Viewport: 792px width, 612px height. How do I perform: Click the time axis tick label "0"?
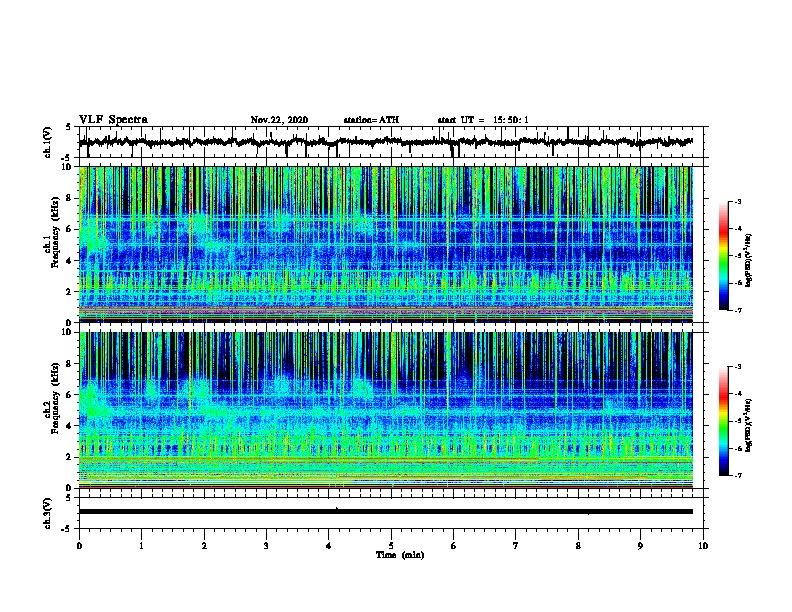point(79,546)
